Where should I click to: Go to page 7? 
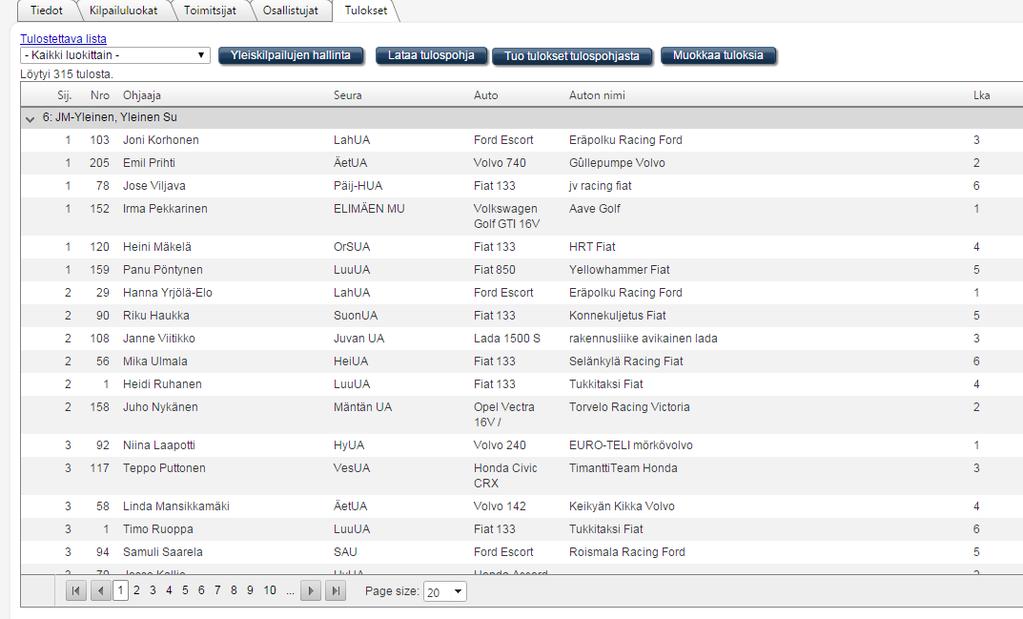[217, 590]
